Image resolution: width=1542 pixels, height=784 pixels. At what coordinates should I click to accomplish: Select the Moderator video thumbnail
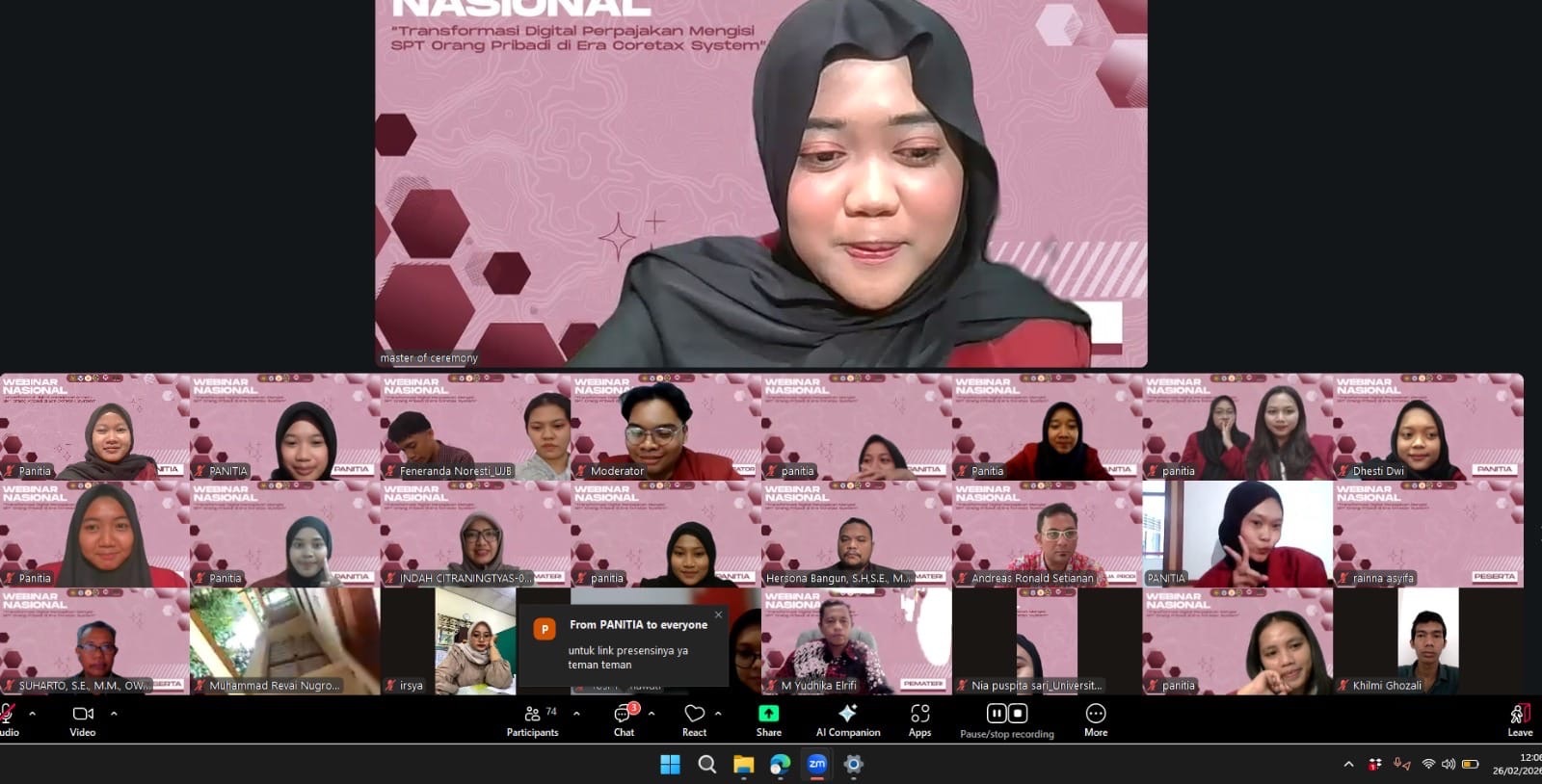click(x=665, y=427)
